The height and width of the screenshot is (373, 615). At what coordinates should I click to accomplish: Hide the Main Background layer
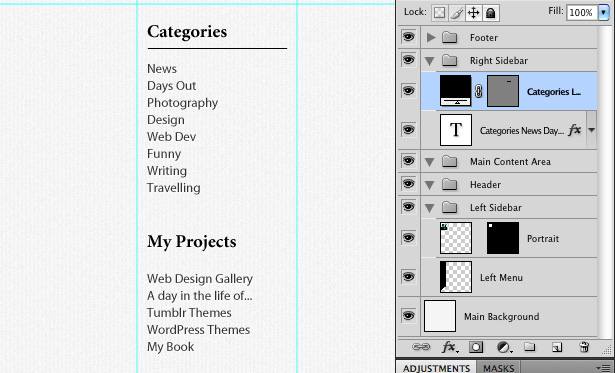click(408, 316)
